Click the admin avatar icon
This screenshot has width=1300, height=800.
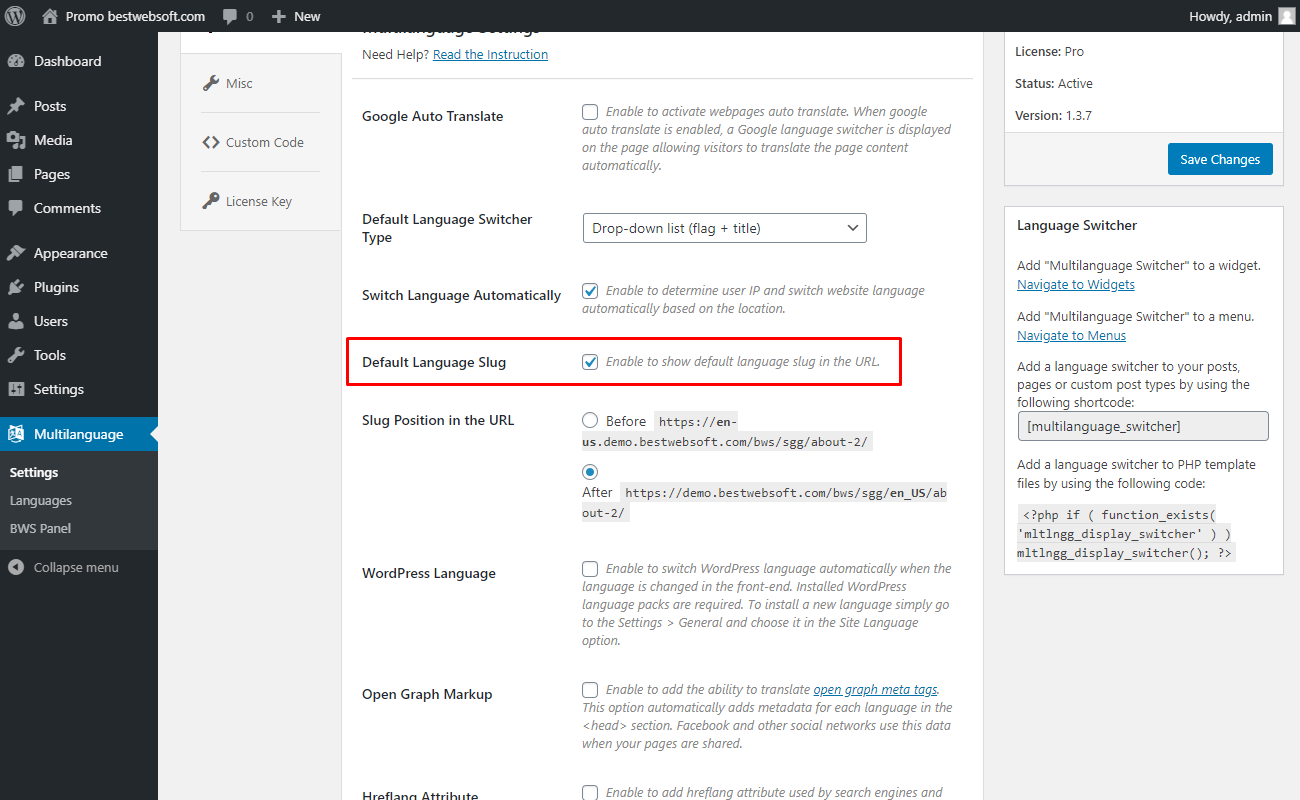tap(1286, 16)
